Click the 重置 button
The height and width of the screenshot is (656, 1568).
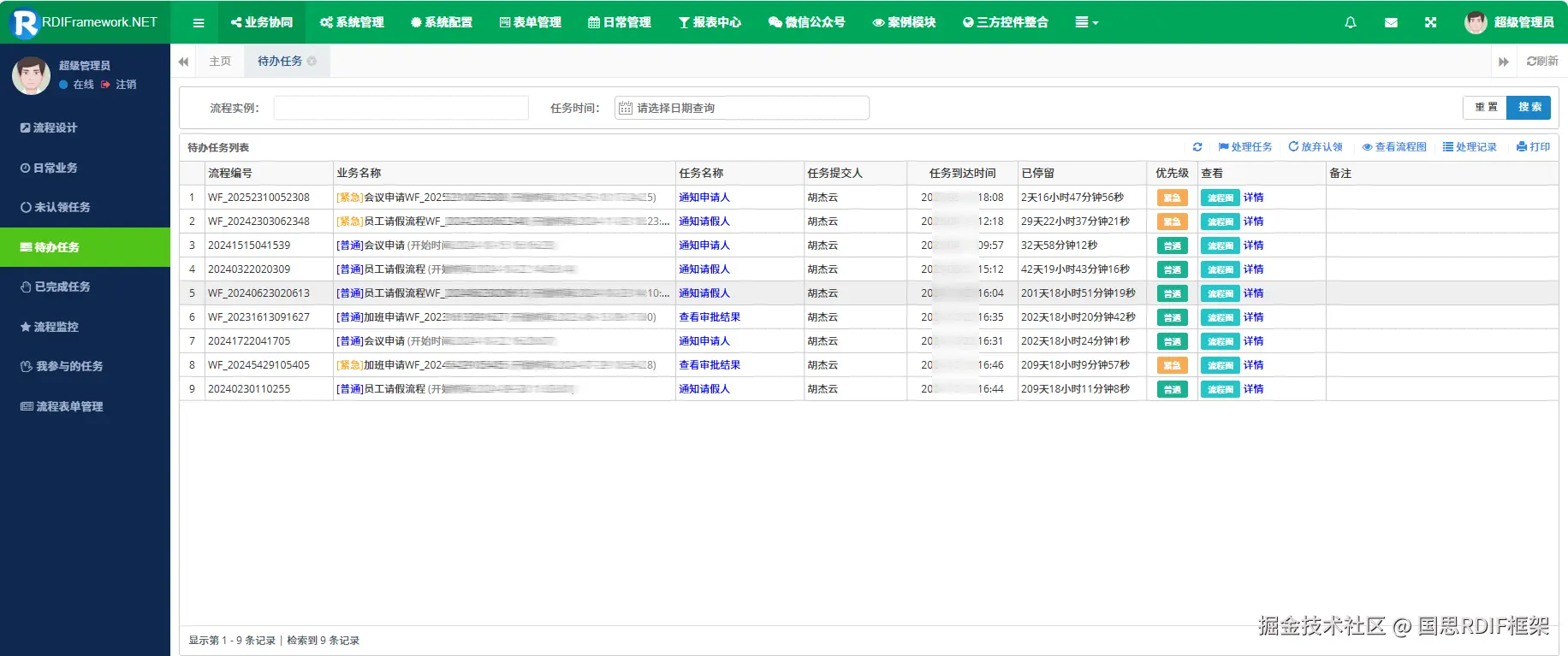tap(1485, 107)
